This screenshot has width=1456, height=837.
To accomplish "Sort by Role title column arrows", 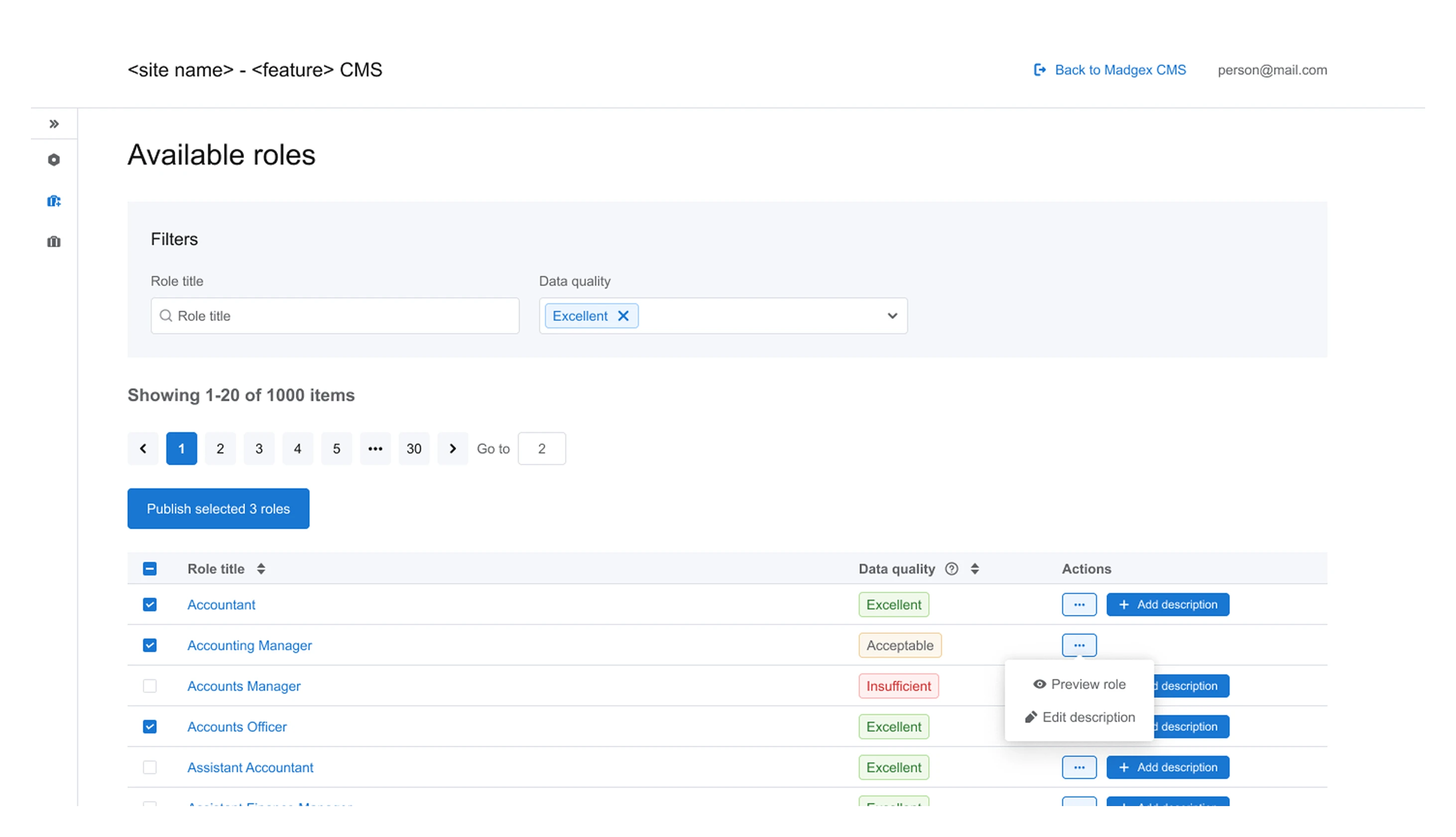I will [261, 568].
